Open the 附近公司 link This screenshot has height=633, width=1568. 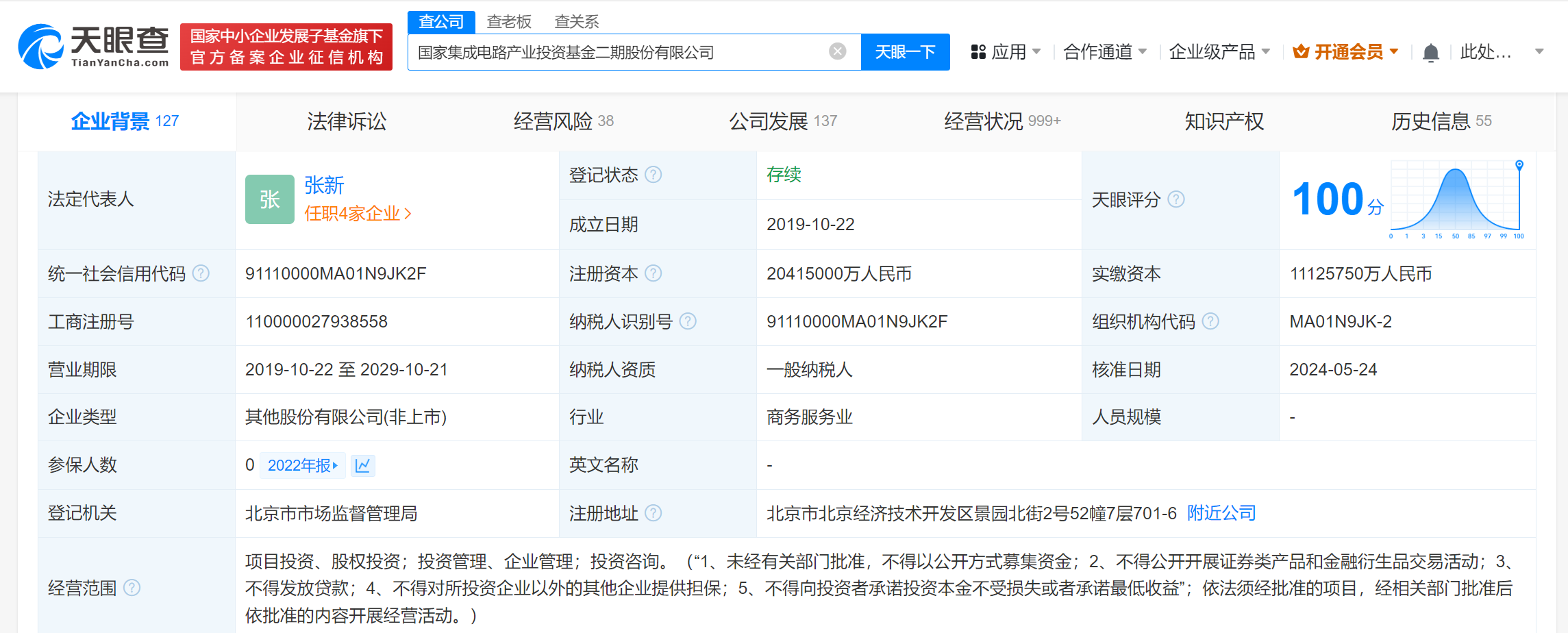coord(1221,513)
